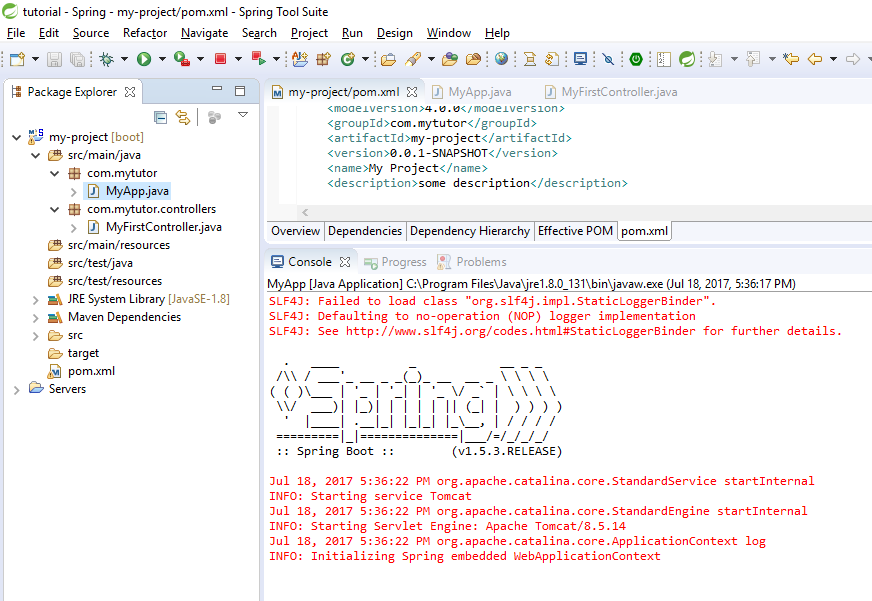Open the Dependency Hierarchy tab
Image resolution: width=872 pixels, height=601 pixels.
tap(470, 231)
